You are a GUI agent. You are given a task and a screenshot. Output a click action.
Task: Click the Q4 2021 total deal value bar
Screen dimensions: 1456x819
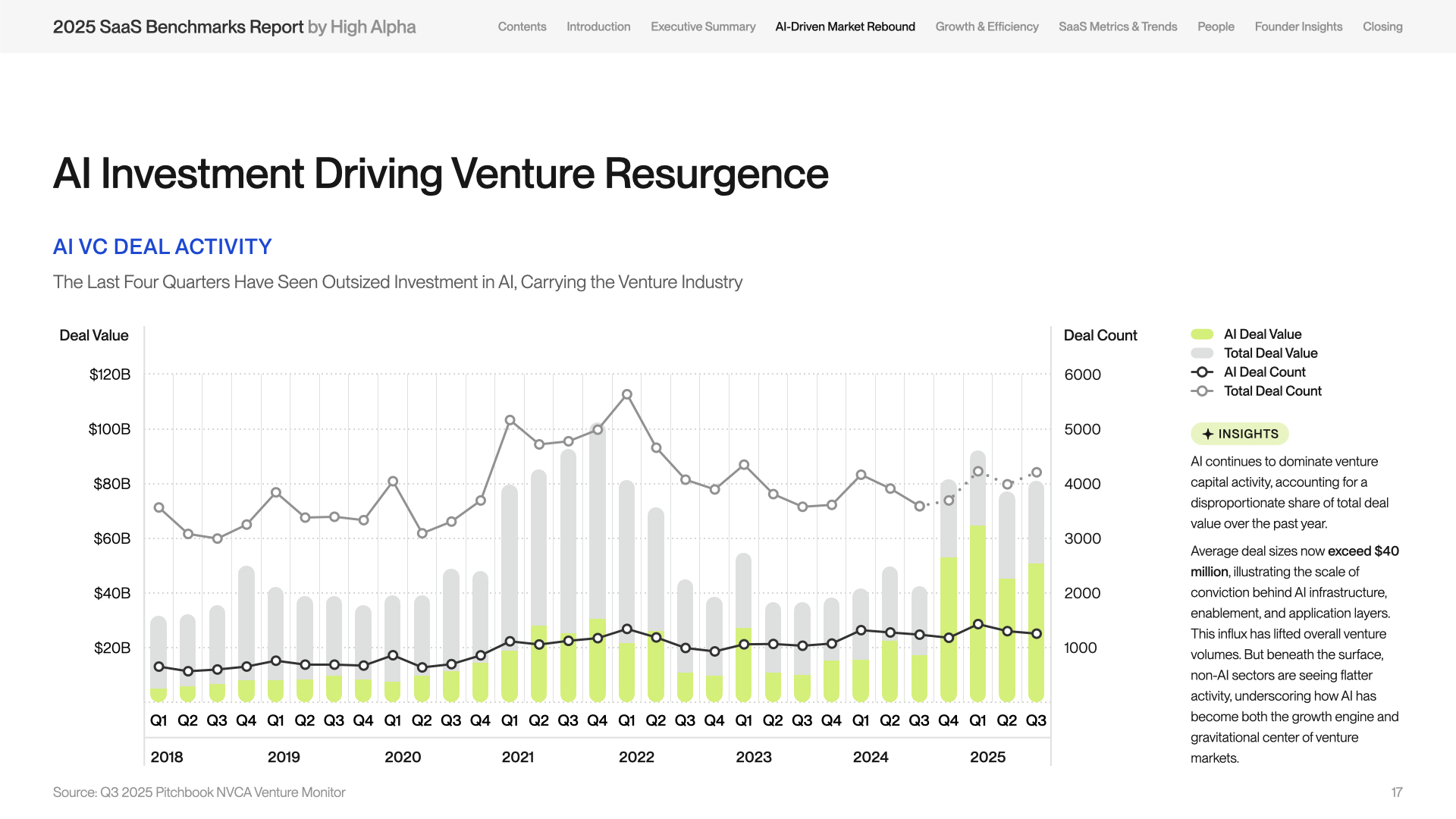pyautogui.click(x=598, y=523)
